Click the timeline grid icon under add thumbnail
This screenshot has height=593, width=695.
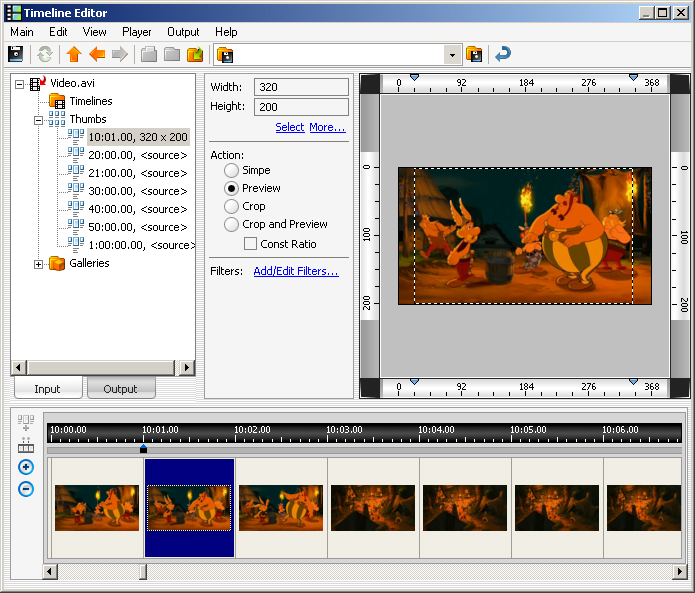coord(26,445)
